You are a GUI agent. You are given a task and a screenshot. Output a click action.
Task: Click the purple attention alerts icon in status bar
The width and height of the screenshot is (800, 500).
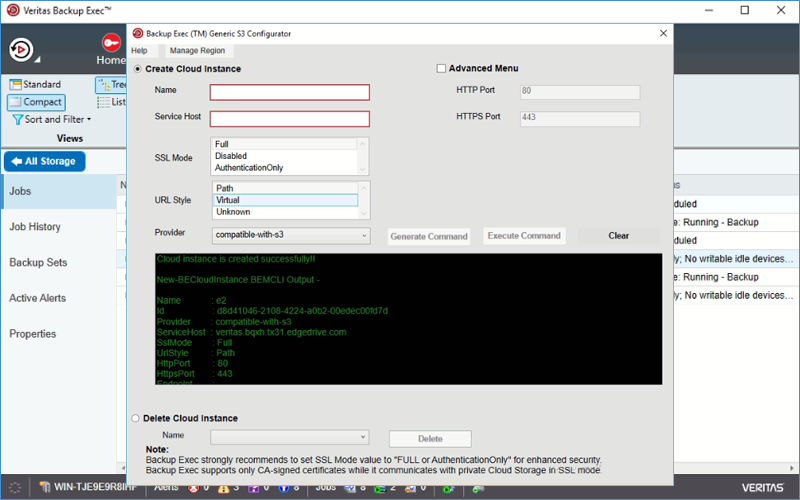coord(254,488)
